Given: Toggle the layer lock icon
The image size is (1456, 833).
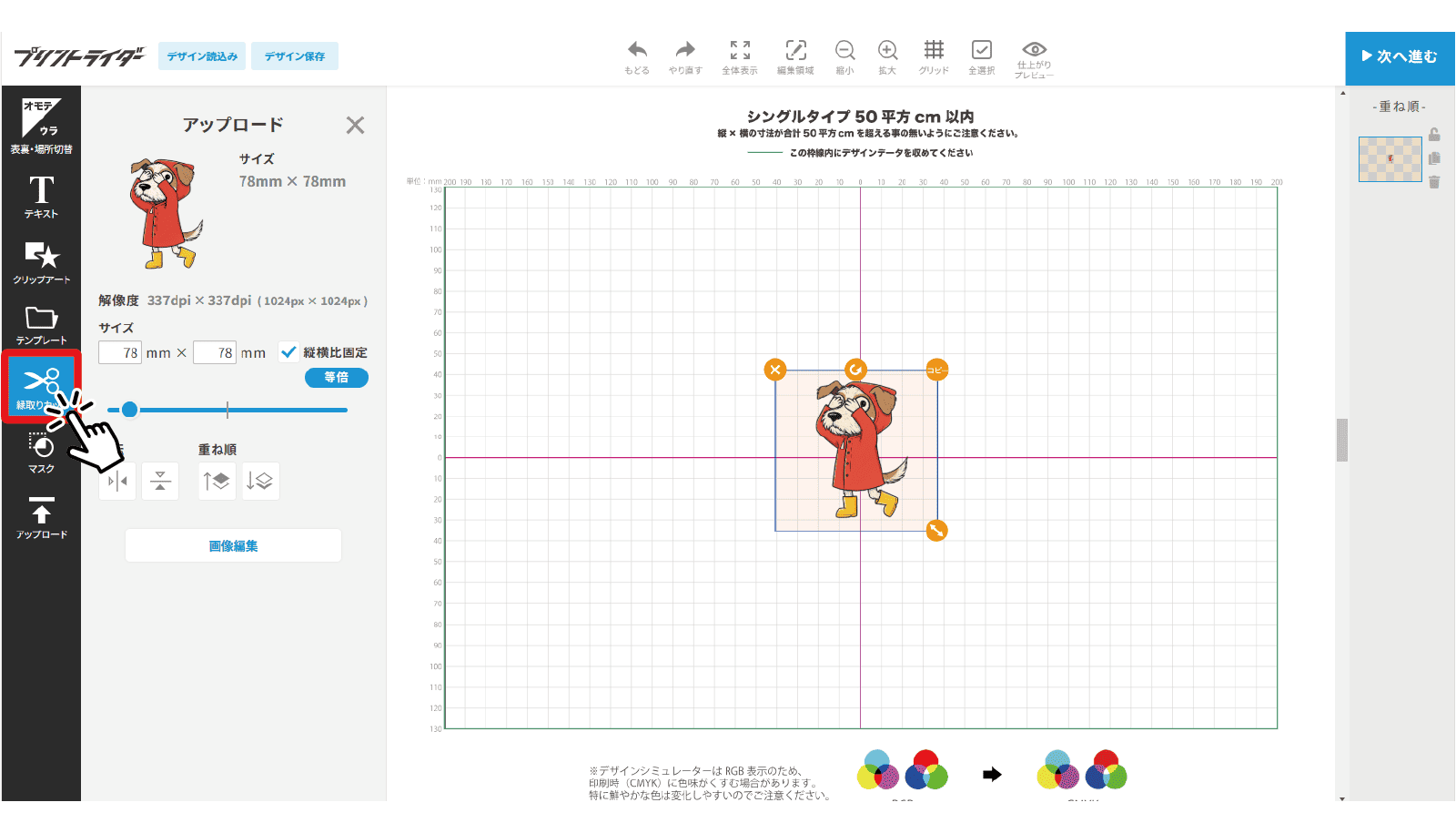Looking at the screenshot, I should point(1434,135).
